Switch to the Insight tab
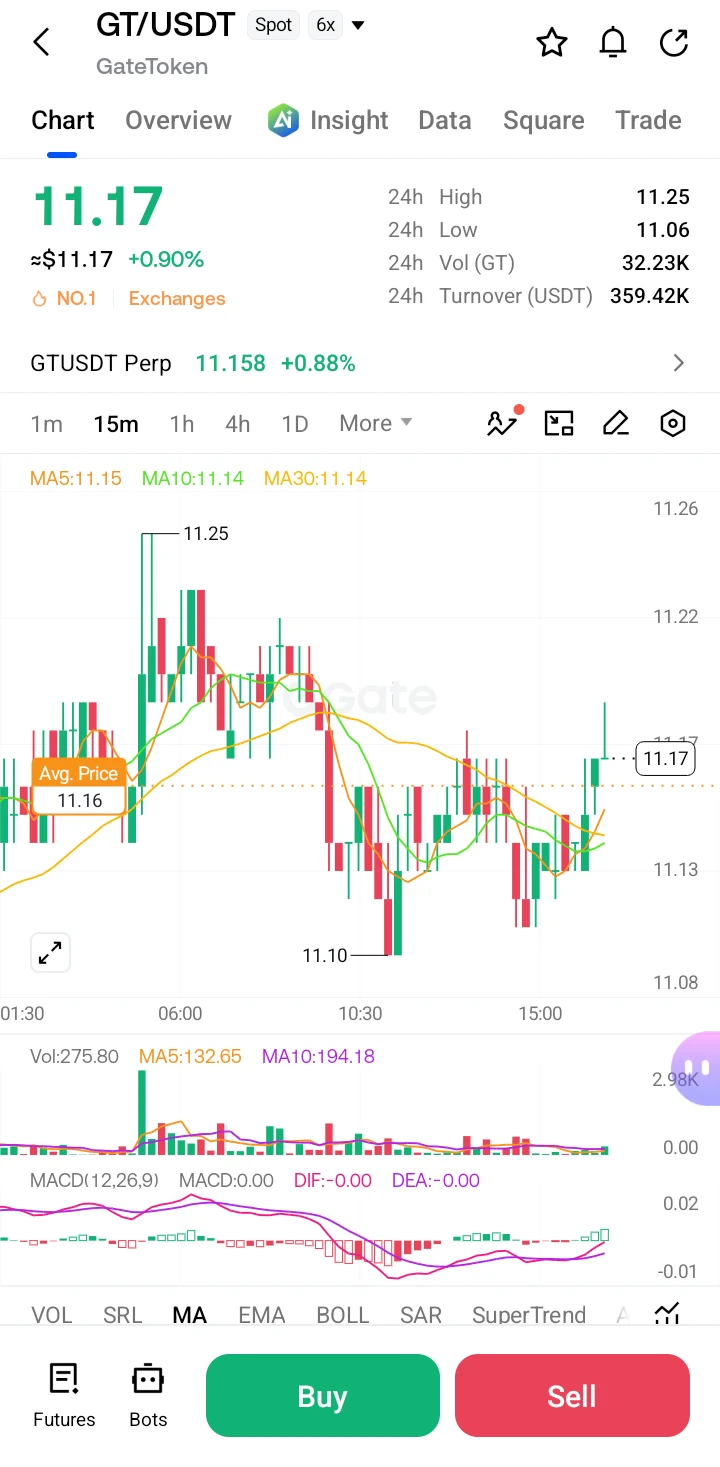 click(349, 121)
